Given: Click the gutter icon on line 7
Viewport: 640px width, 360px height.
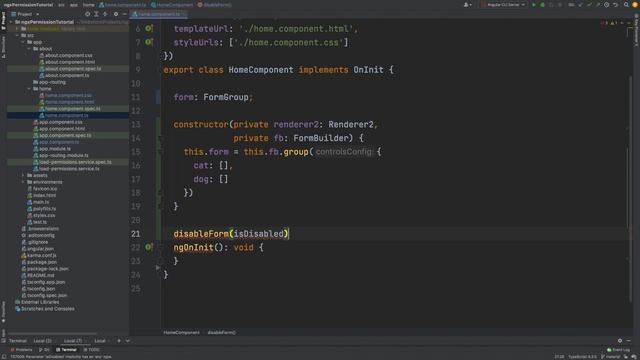Looking at the screenshot, I should click(x=149, y=42).
